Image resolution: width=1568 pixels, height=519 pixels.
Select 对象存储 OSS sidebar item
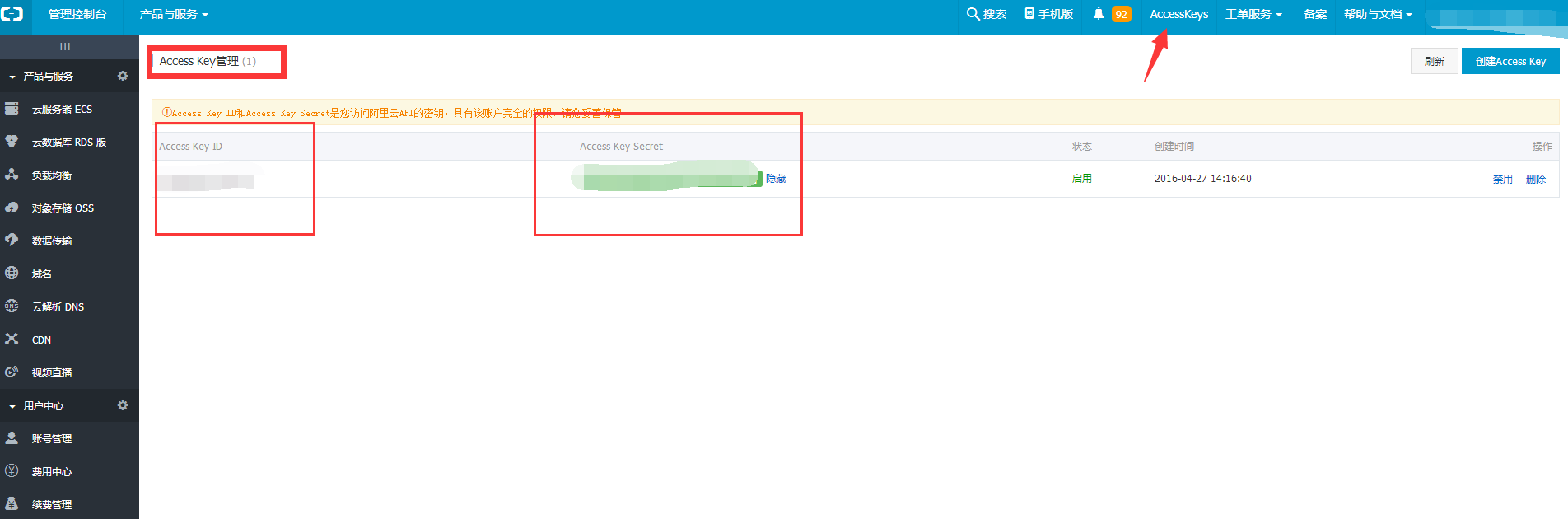click(x=63, y=208)
